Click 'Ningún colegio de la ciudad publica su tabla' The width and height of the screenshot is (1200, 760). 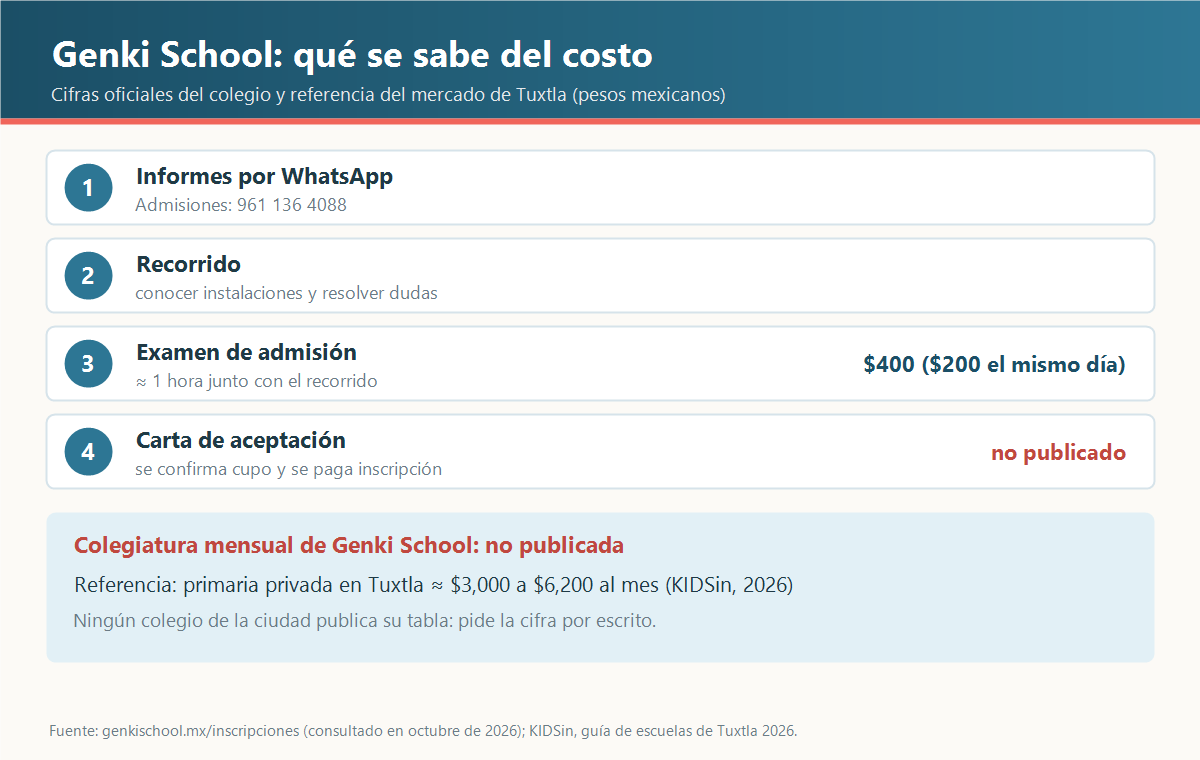click(364, 621)
